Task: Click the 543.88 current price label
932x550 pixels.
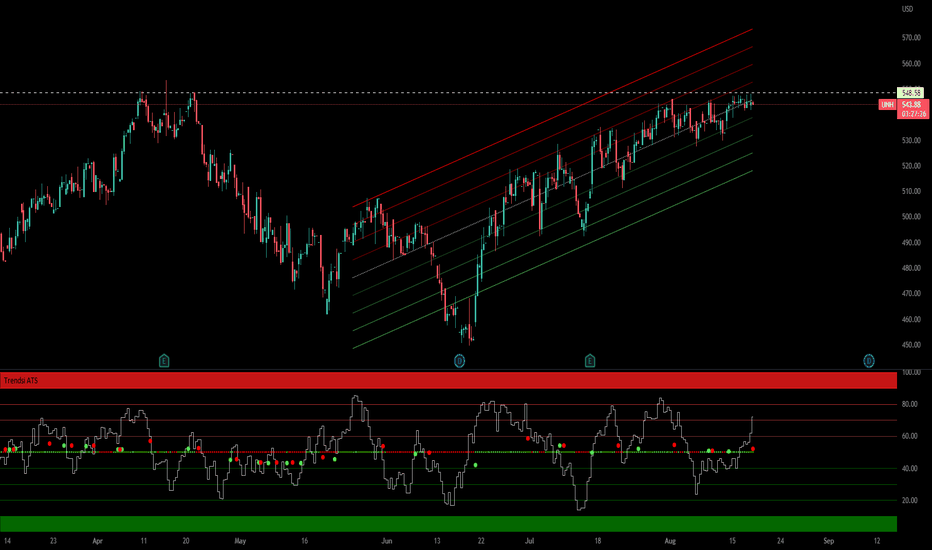Action: click(x=912, y=105)
